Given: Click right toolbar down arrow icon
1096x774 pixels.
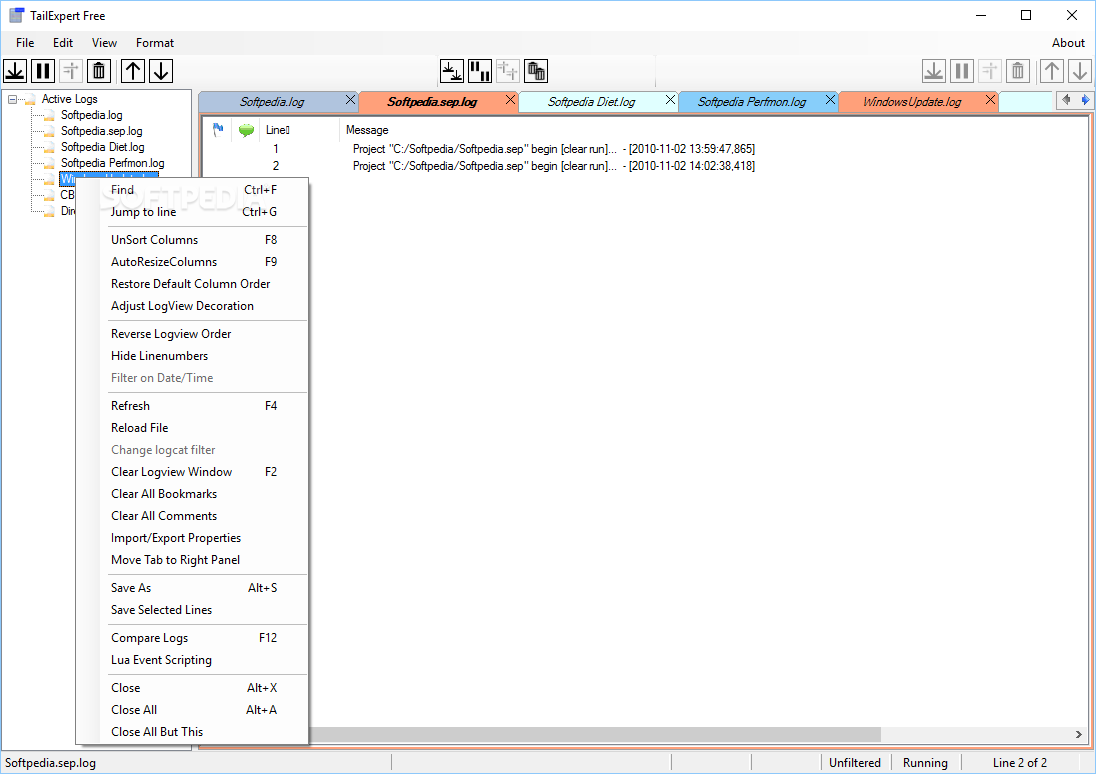Looking at the screenshot, I should tap(1080, 71).
